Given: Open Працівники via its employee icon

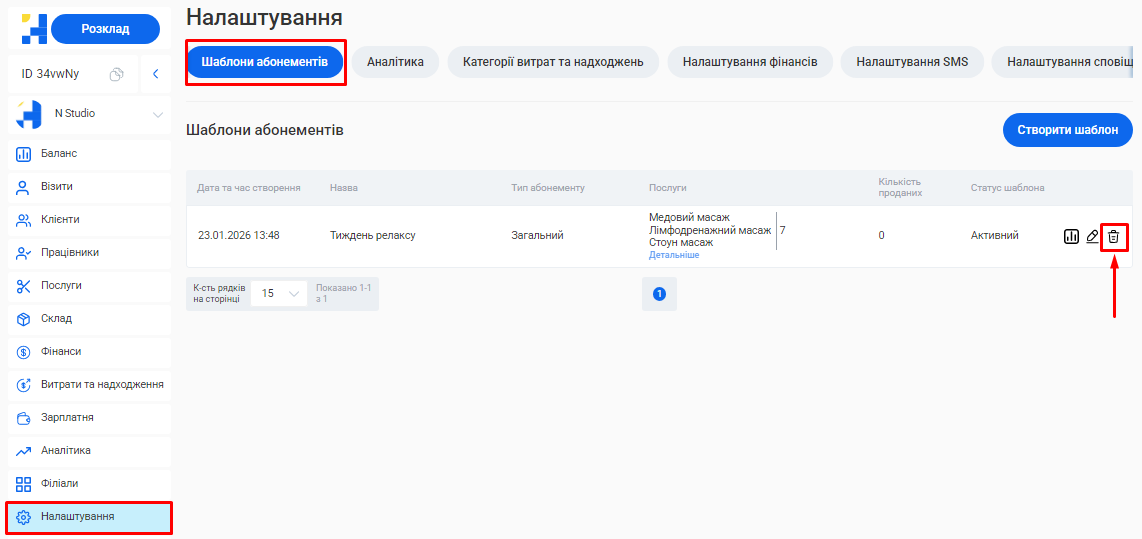Looking at the screenshot, I should (23, 253).
